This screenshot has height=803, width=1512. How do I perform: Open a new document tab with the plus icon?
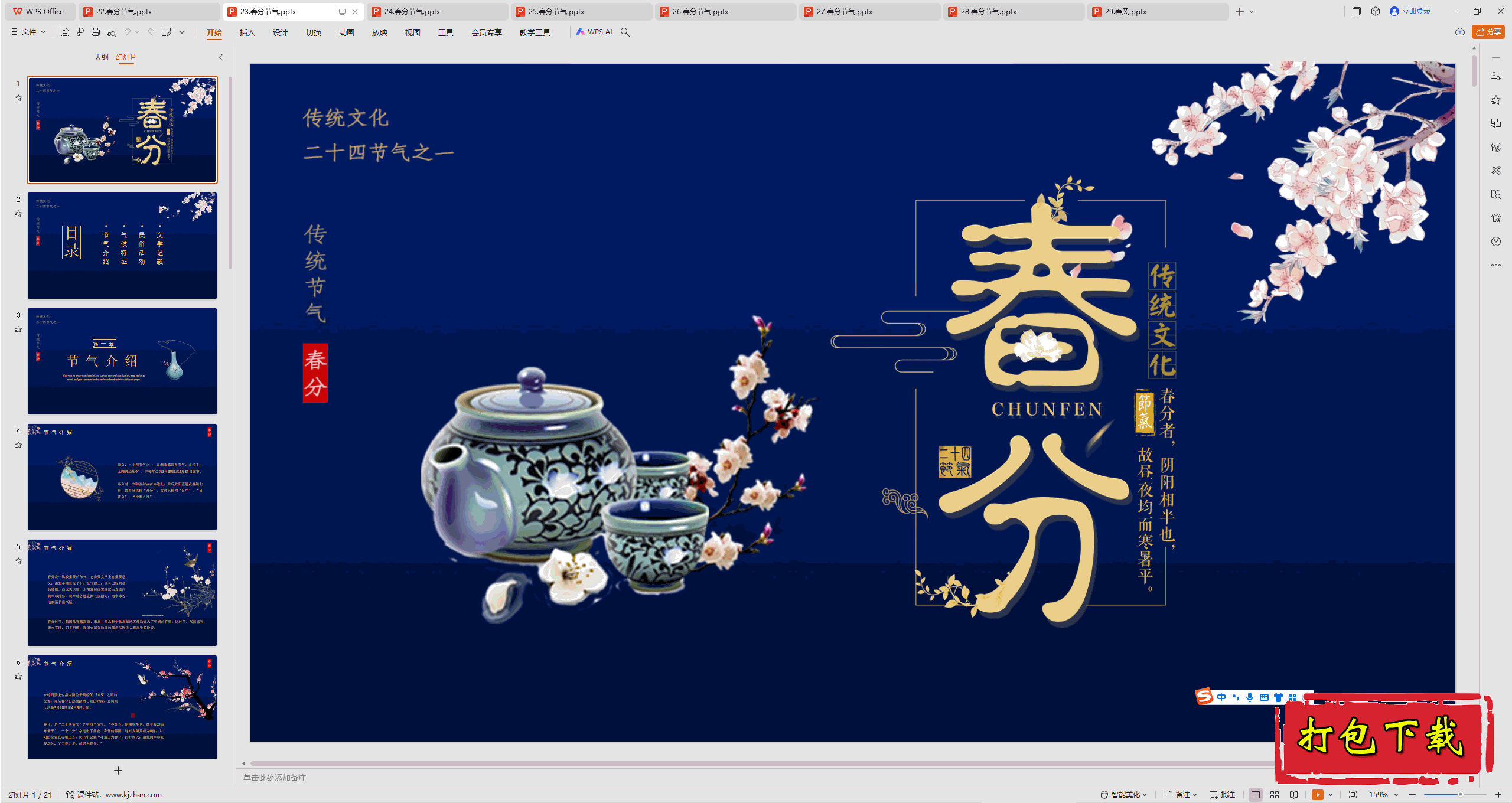click(1240, 11)
